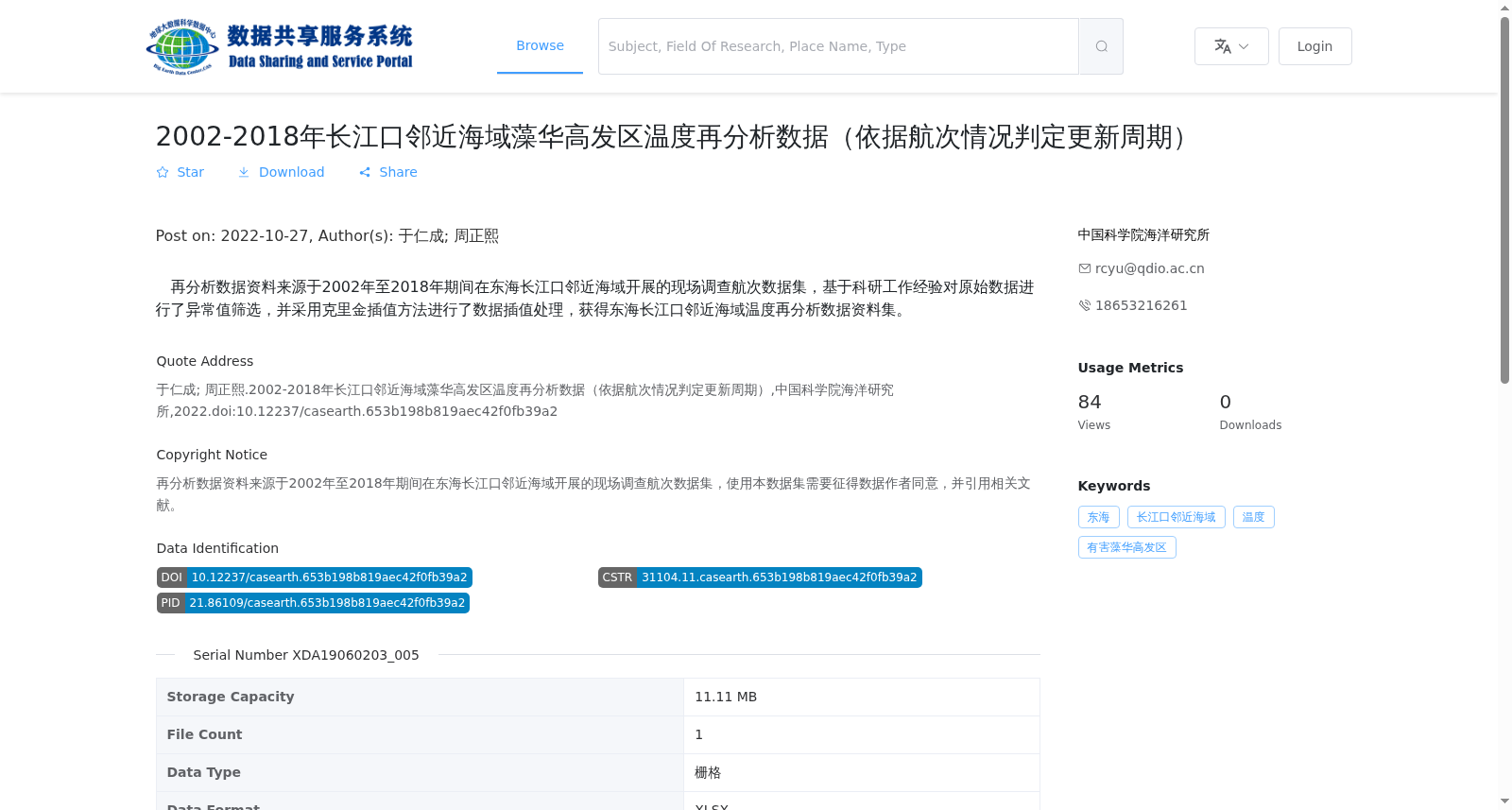Viewport: 1512px width, 810px height.
Task: Click the vertical page scrollbar thumb
Action: (x=1505, y=199)
